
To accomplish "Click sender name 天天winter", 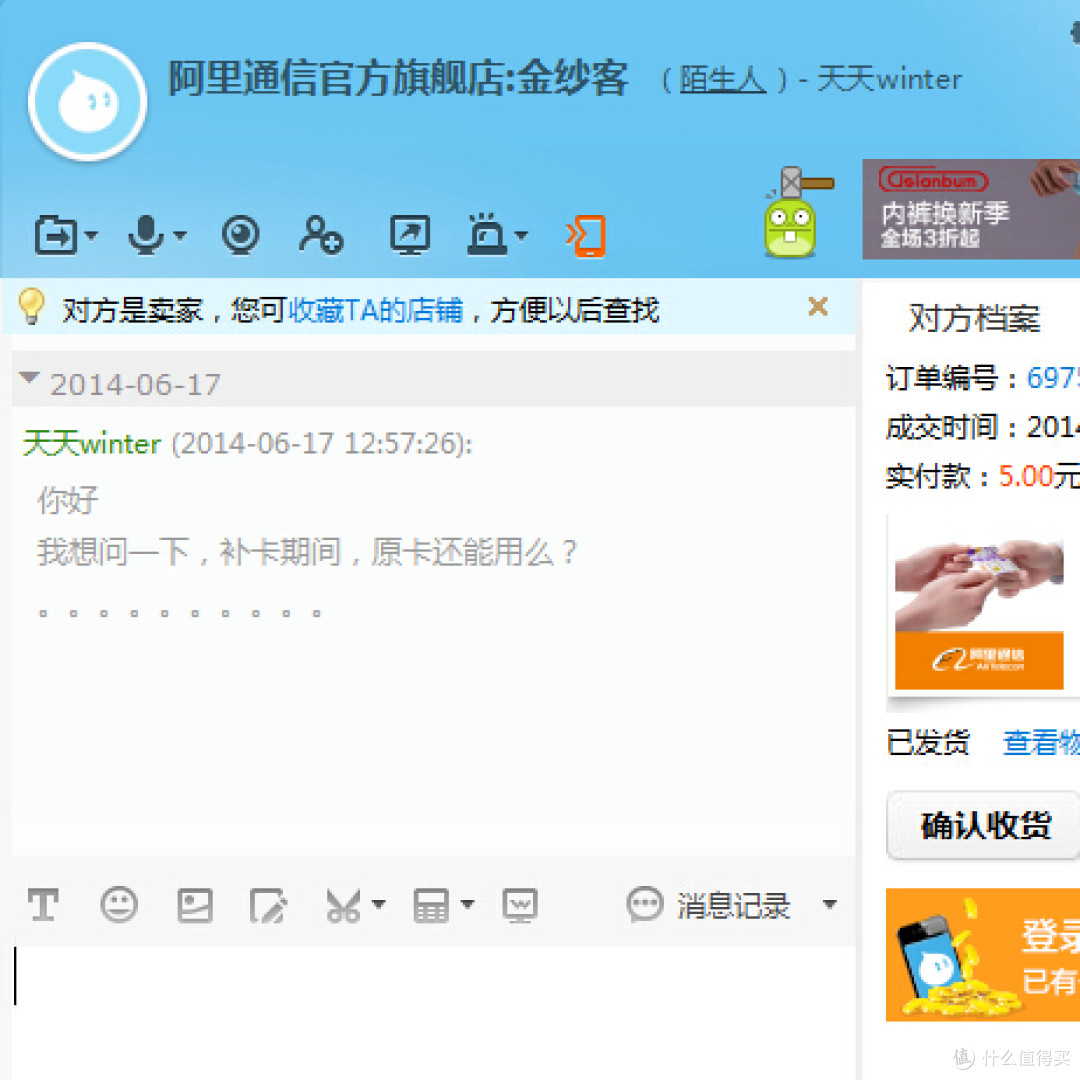I will [x=92, y=444].
